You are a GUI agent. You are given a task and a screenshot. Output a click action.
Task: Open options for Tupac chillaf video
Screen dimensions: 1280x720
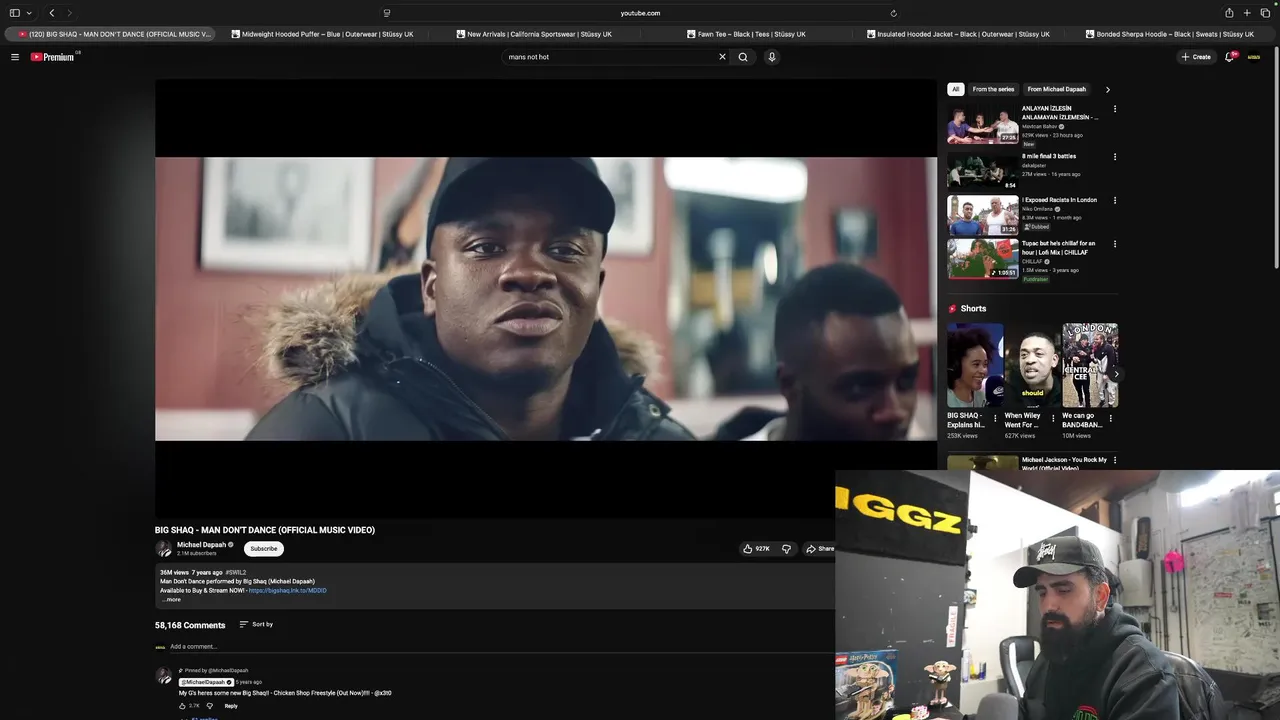point(1115,244)
